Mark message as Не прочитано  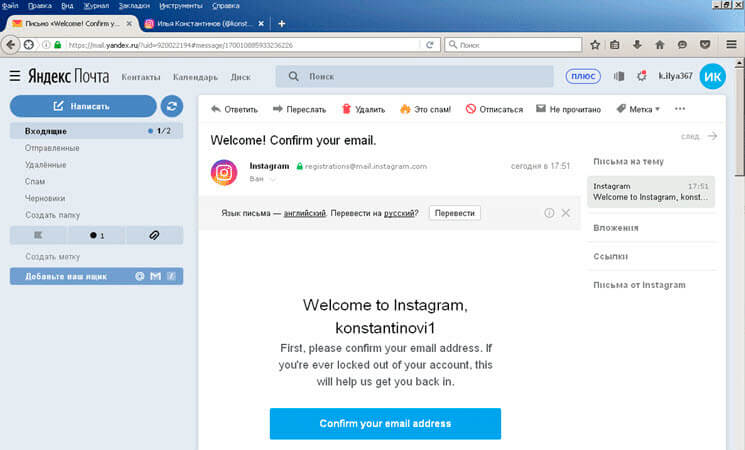pyautogui.click(x=568, y=109)
